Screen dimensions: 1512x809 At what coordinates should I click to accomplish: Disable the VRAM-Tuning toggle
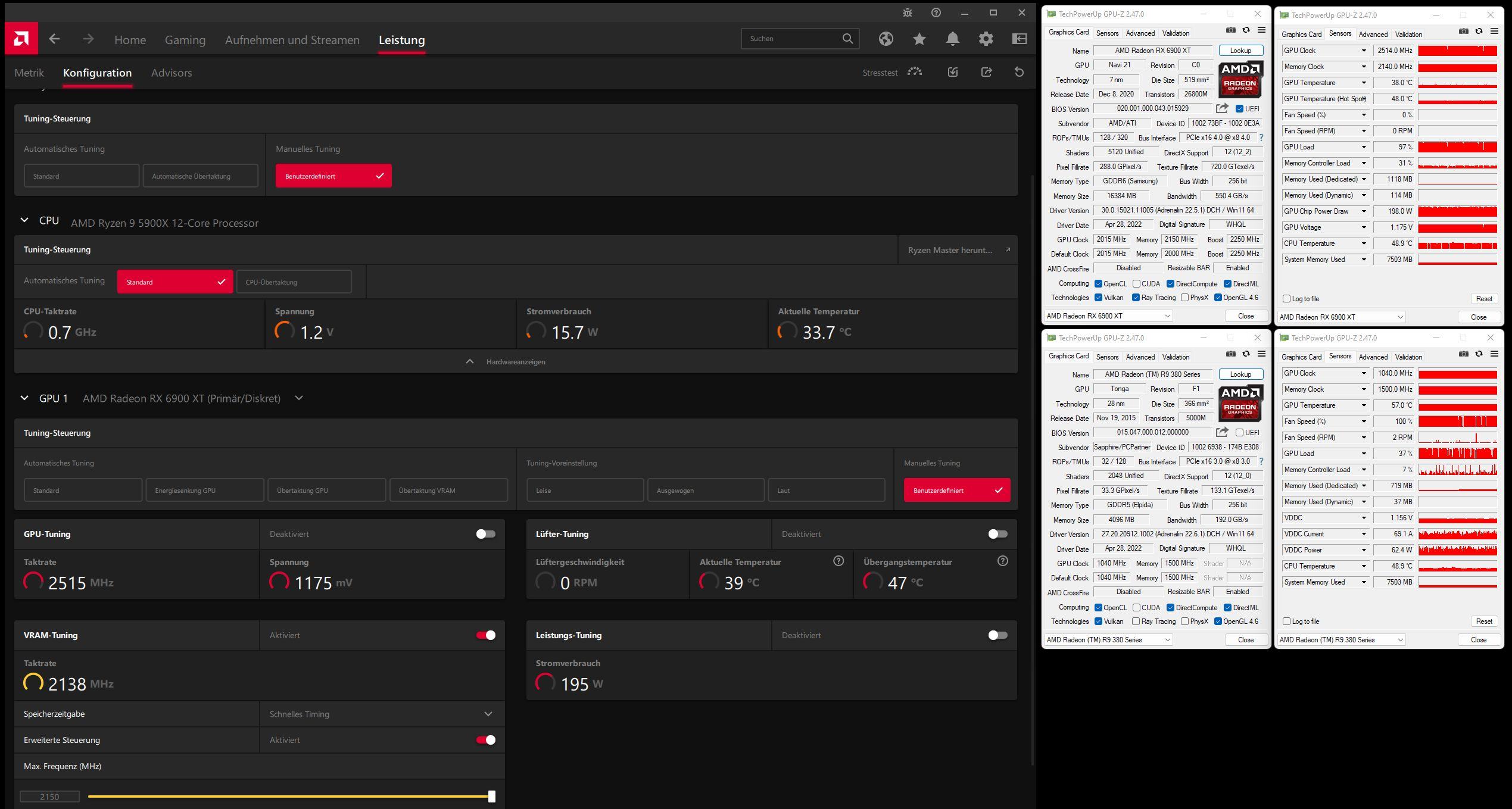pyautogui.click(x=485, y=635)
